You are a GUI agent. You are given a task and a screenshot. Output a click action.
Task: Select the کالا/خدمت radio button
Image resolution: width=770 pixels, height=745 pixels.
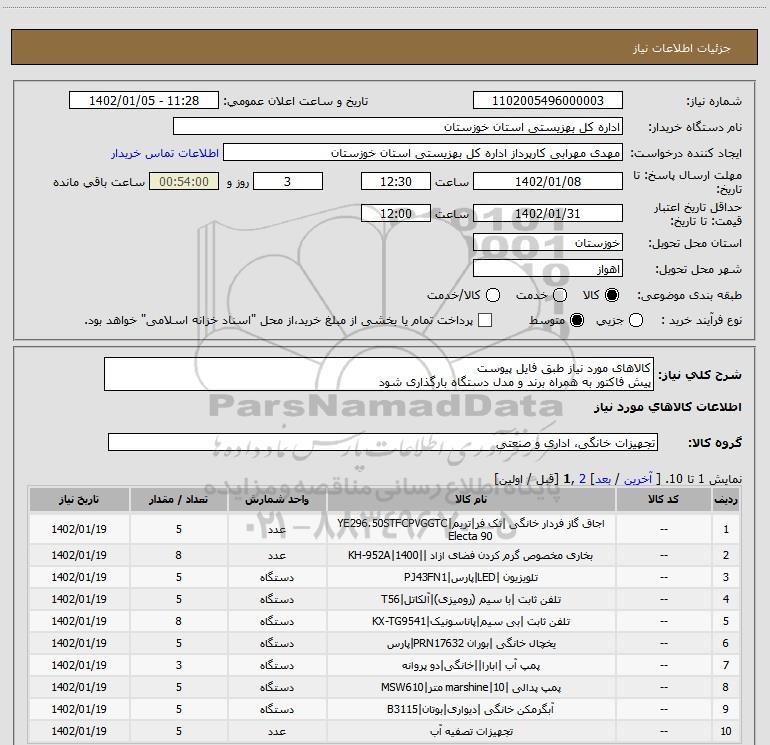click(x=493, y=295)
